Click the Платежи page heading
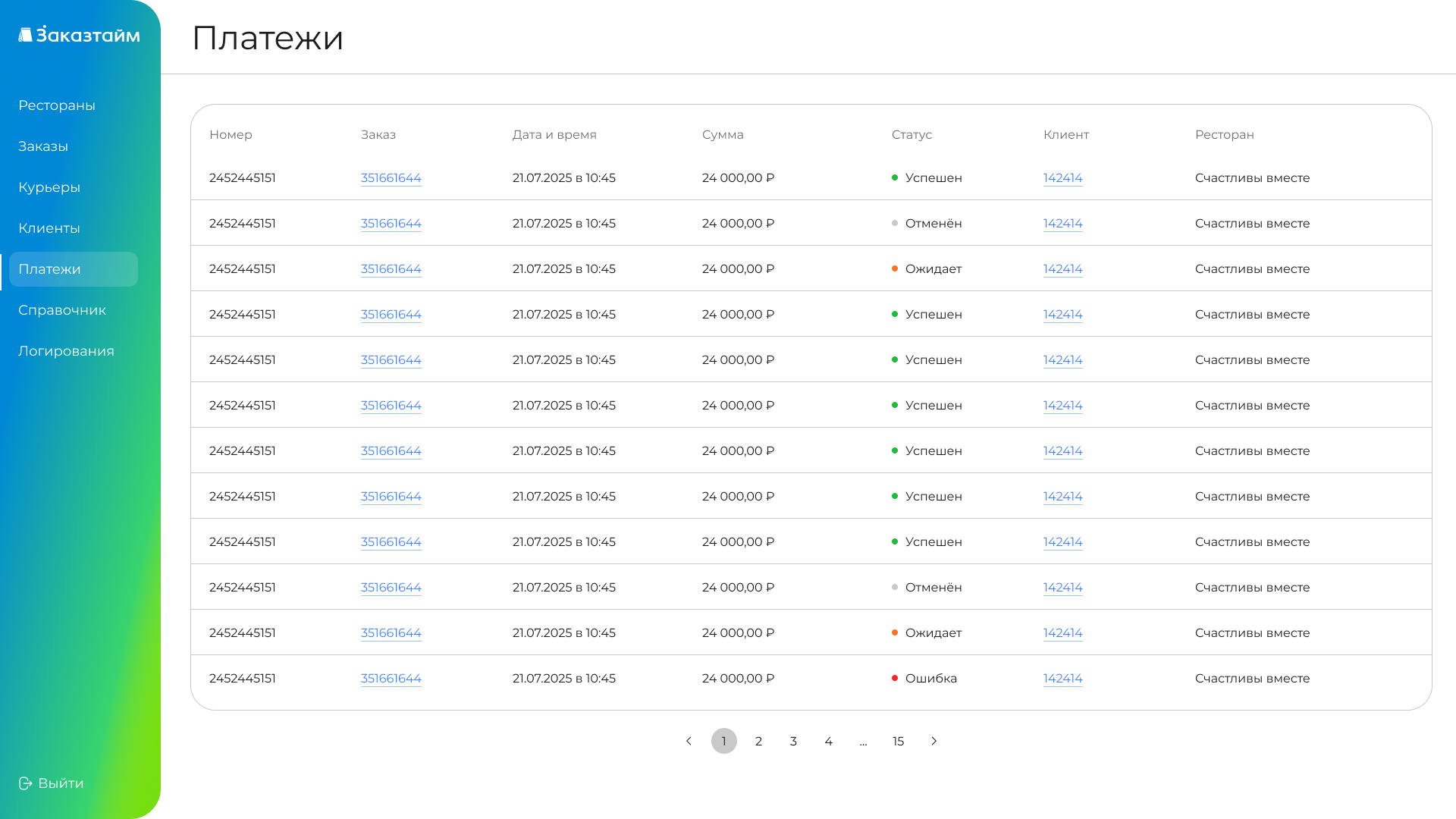The image size is (1456, 819). 268,38
